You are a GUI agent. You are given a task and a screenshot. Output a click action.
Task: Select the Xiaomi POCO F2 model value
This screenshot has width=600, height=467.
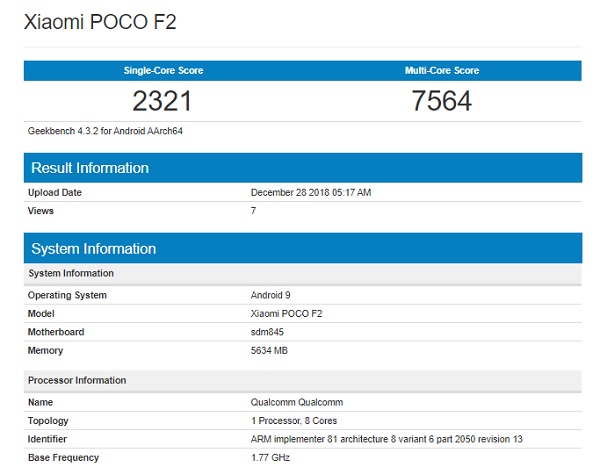(x=286, y=314)
